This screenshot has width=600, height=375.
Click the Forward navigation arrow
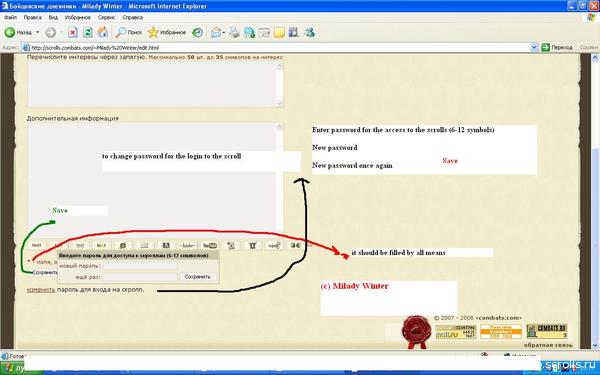click(51, 33)
